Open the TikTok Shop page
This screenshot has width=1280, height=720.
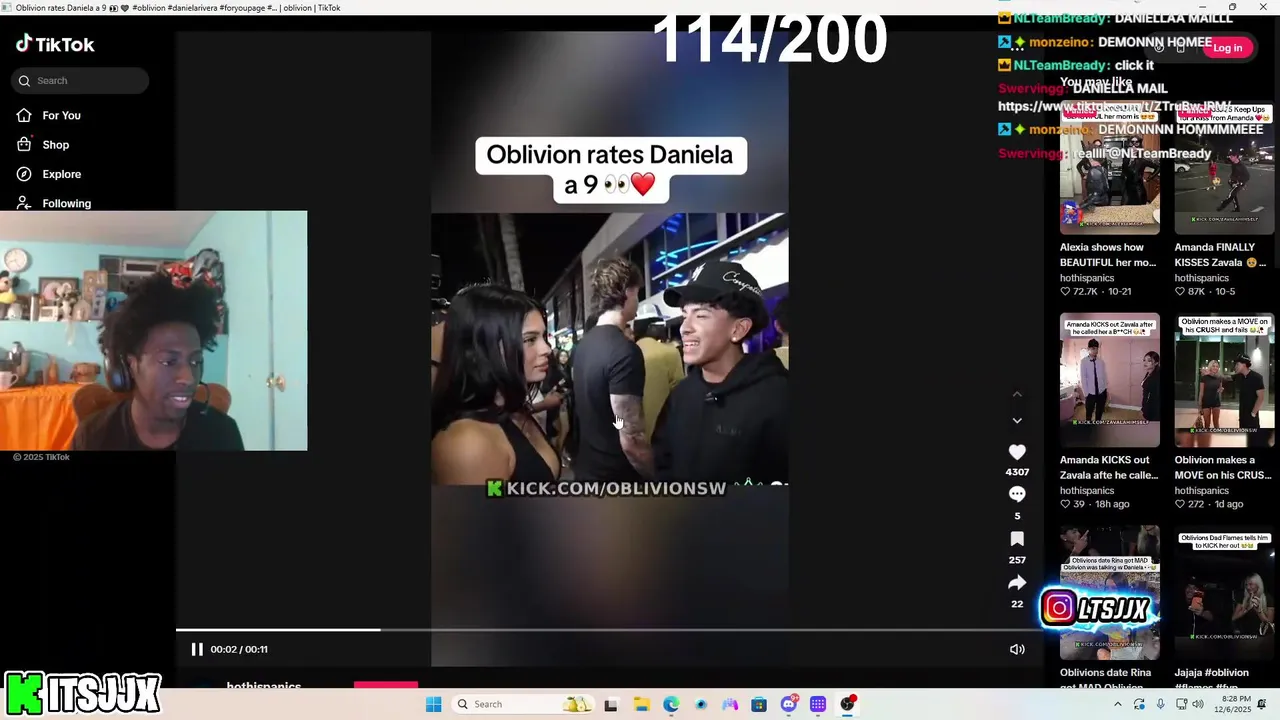[43, 145]
